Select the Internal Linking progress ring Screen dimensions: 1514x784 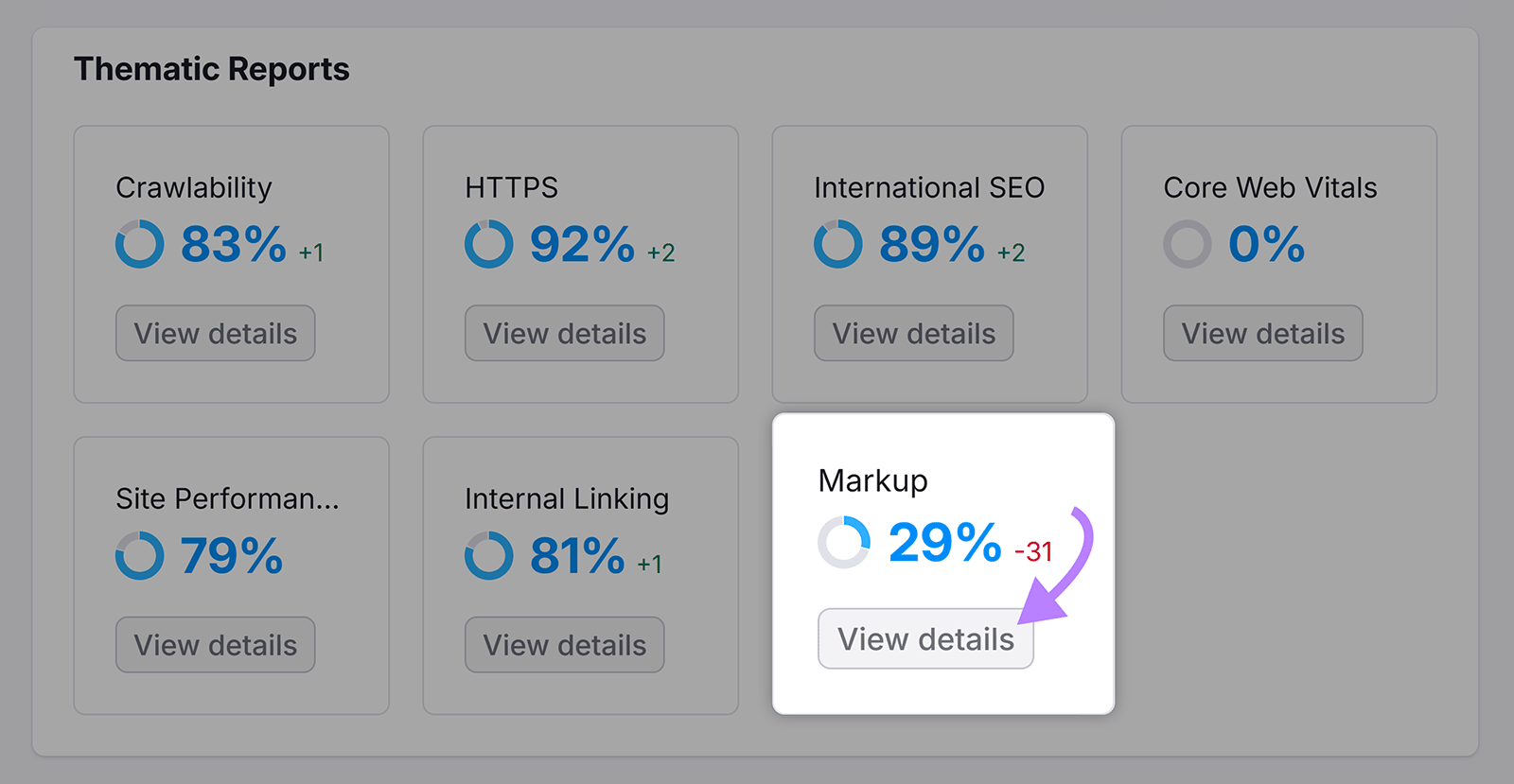(x=488, y=556)
